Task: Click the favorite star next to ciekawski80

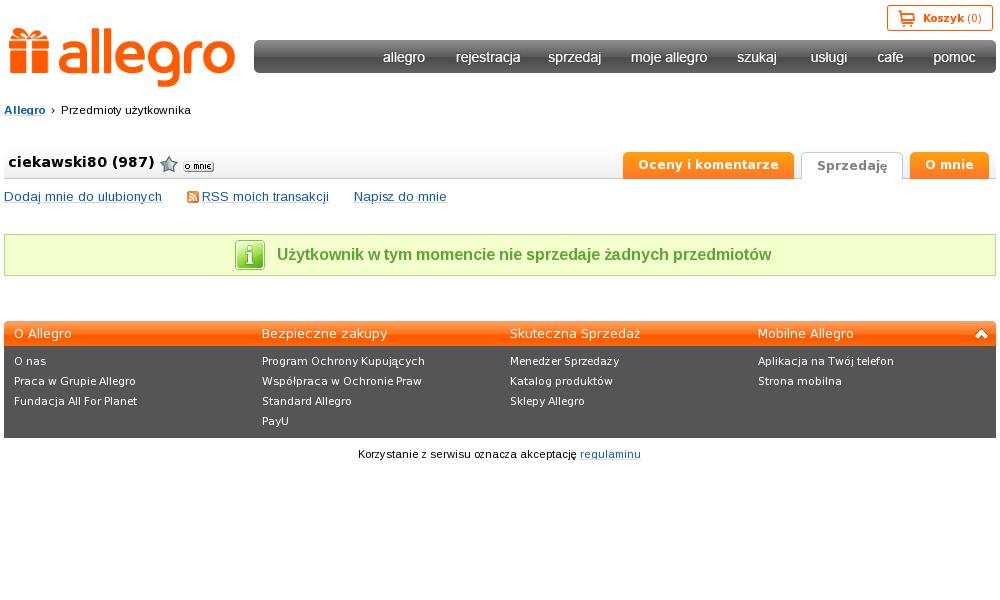Action: click(168, 165)
